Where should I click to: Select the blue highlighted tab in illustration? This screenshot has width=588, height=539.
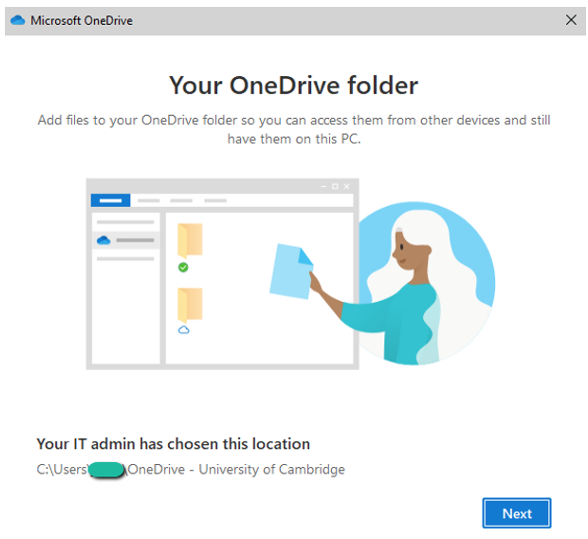click(x=110, y=200)
